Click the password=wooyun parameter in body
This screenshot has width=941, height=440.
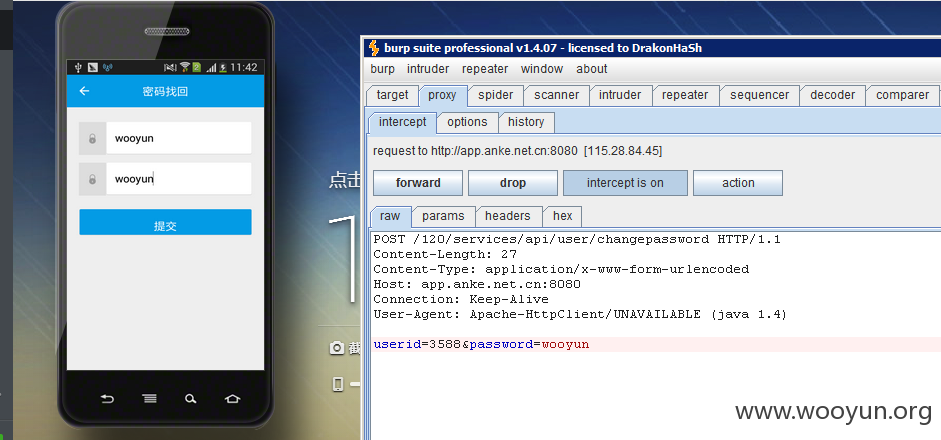(x=529, y=345)
